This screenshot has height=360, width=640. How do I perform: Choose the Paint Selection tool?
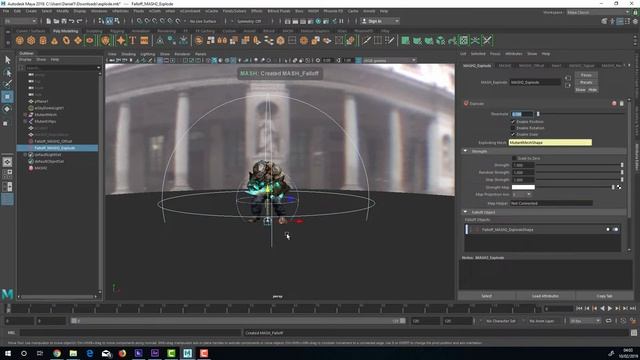(x=7, y=84)
